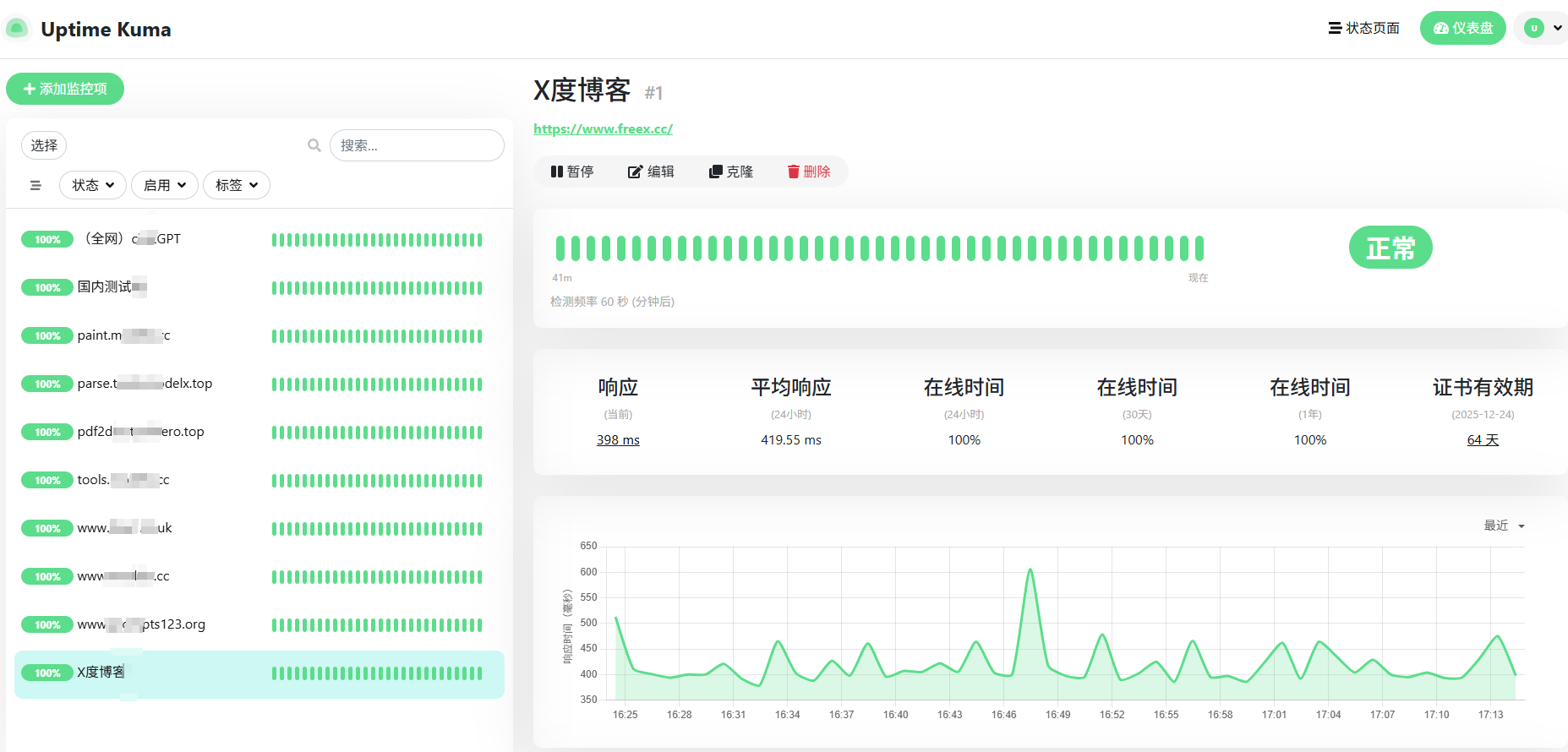Click the #1 monitor ID label
This screenshot has height=752, width=1568.
coord(653,93)
